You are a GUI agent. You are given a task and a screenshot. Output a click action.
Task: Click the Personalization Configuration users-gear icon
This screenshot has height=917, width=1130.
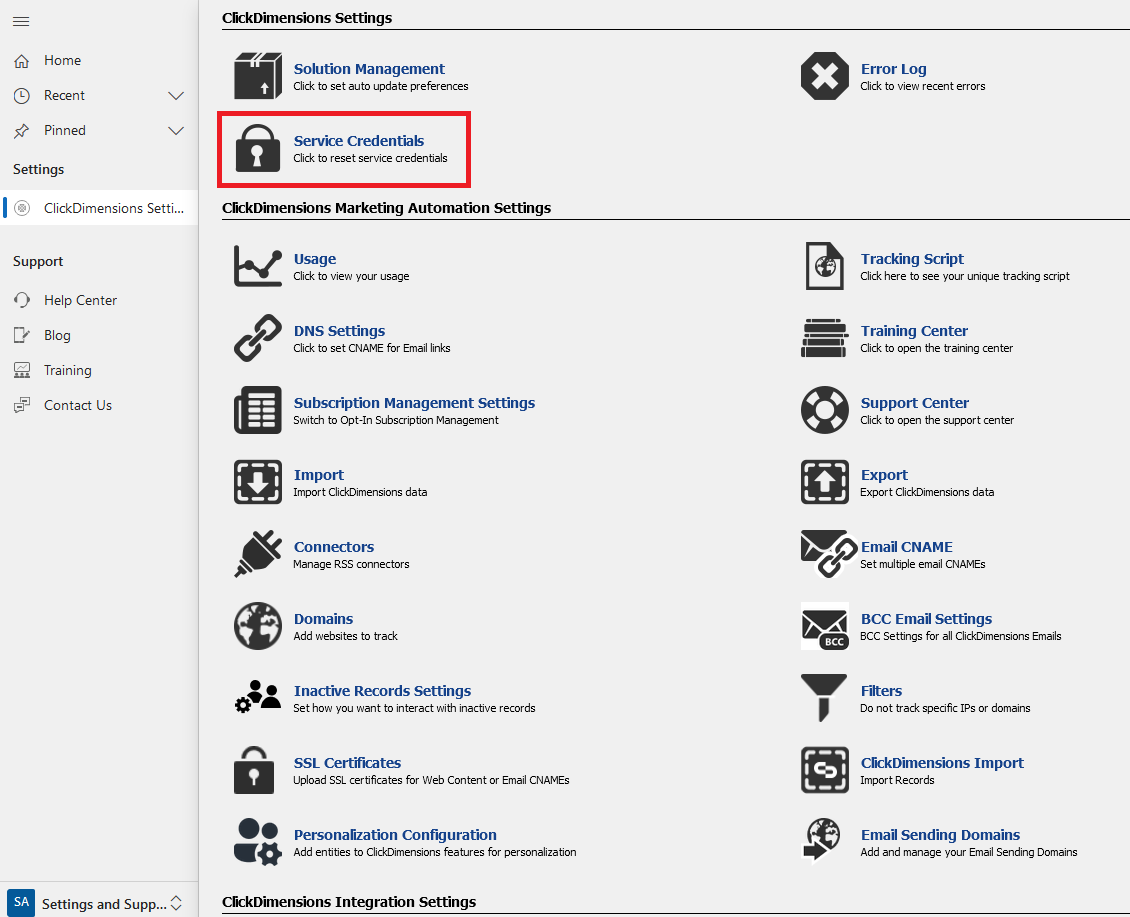click(257, 842)
